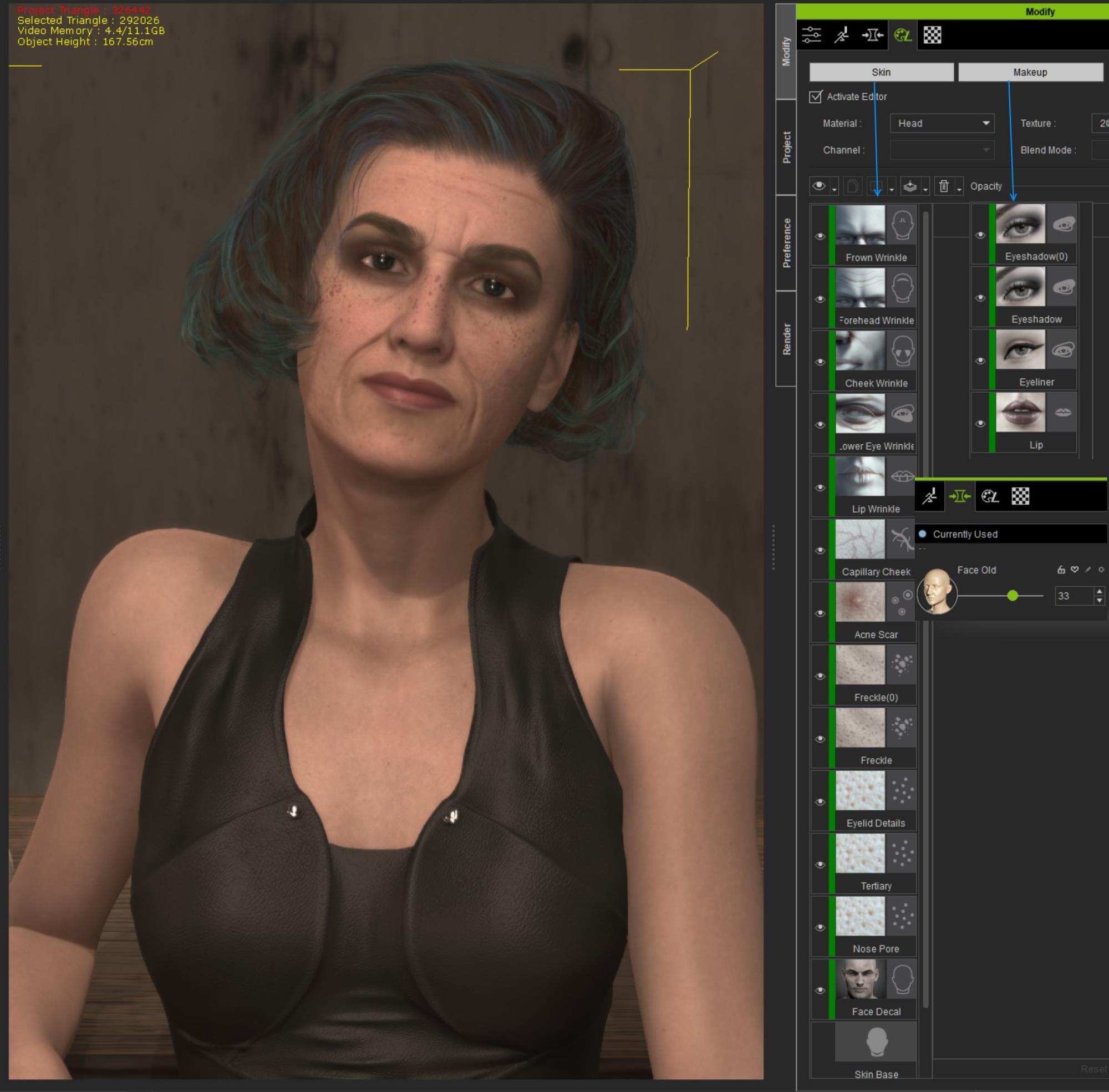Select the green morph icon above Currently Used
1109x1092 pixels.
959,496
